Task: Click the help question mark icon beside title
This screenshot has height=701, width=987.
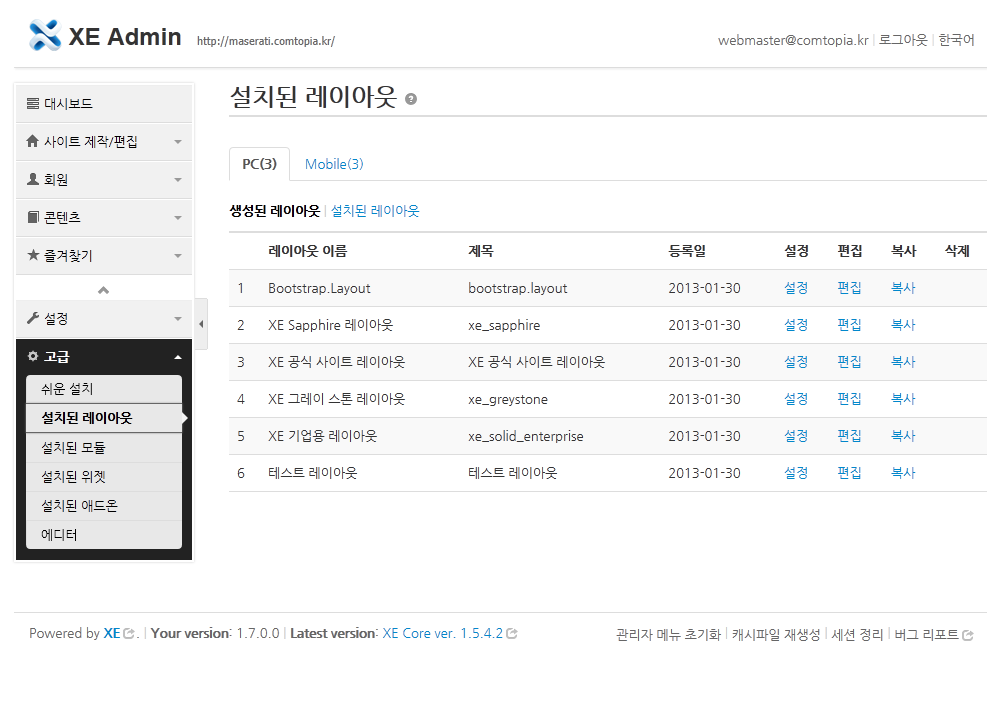Action: click(x=411, y=99)
